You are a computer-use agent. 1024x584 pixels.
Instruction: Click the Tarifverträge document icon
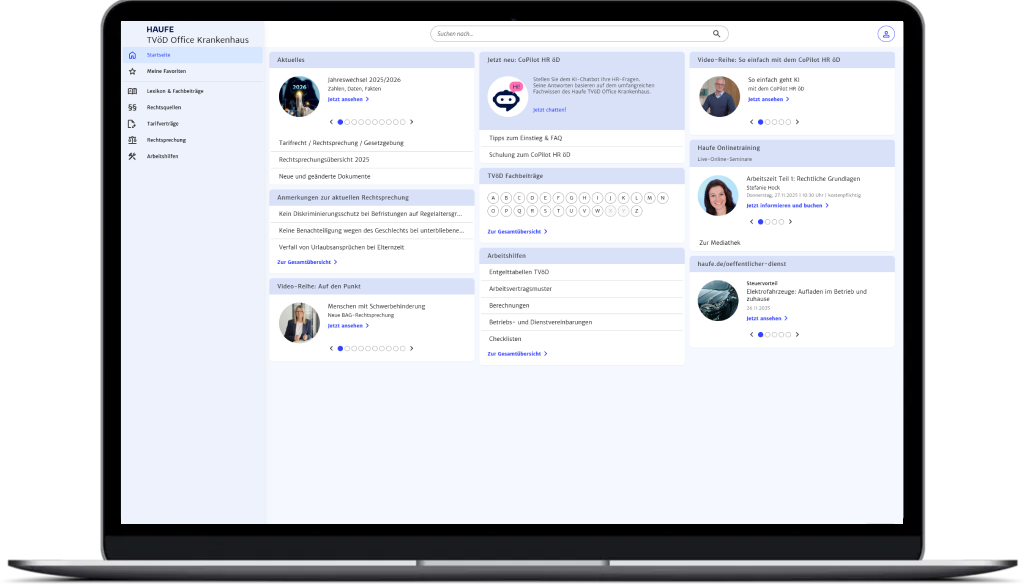pos(132,123)
